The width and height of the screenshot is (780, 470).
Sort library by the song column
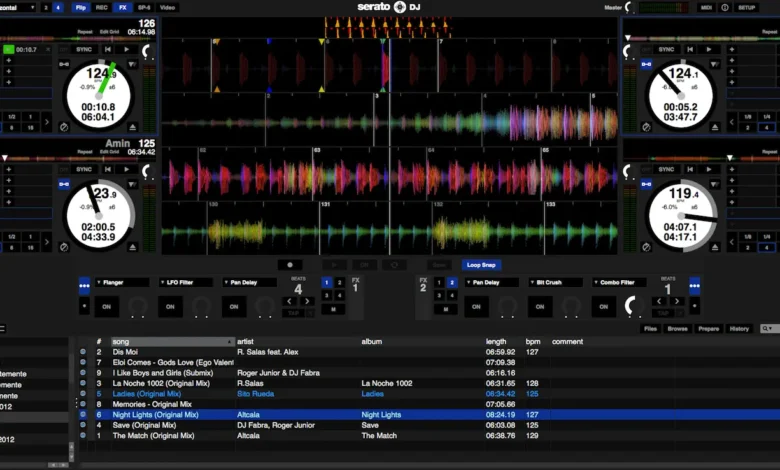173,342
